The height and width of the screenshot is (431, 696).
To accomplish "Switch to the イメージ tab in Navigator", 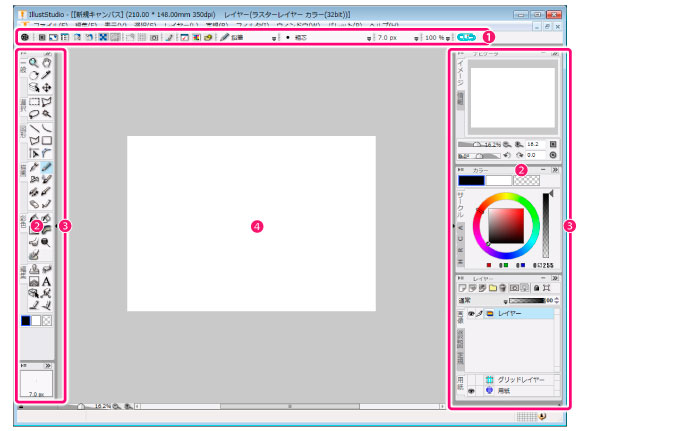I will [461, 73].
